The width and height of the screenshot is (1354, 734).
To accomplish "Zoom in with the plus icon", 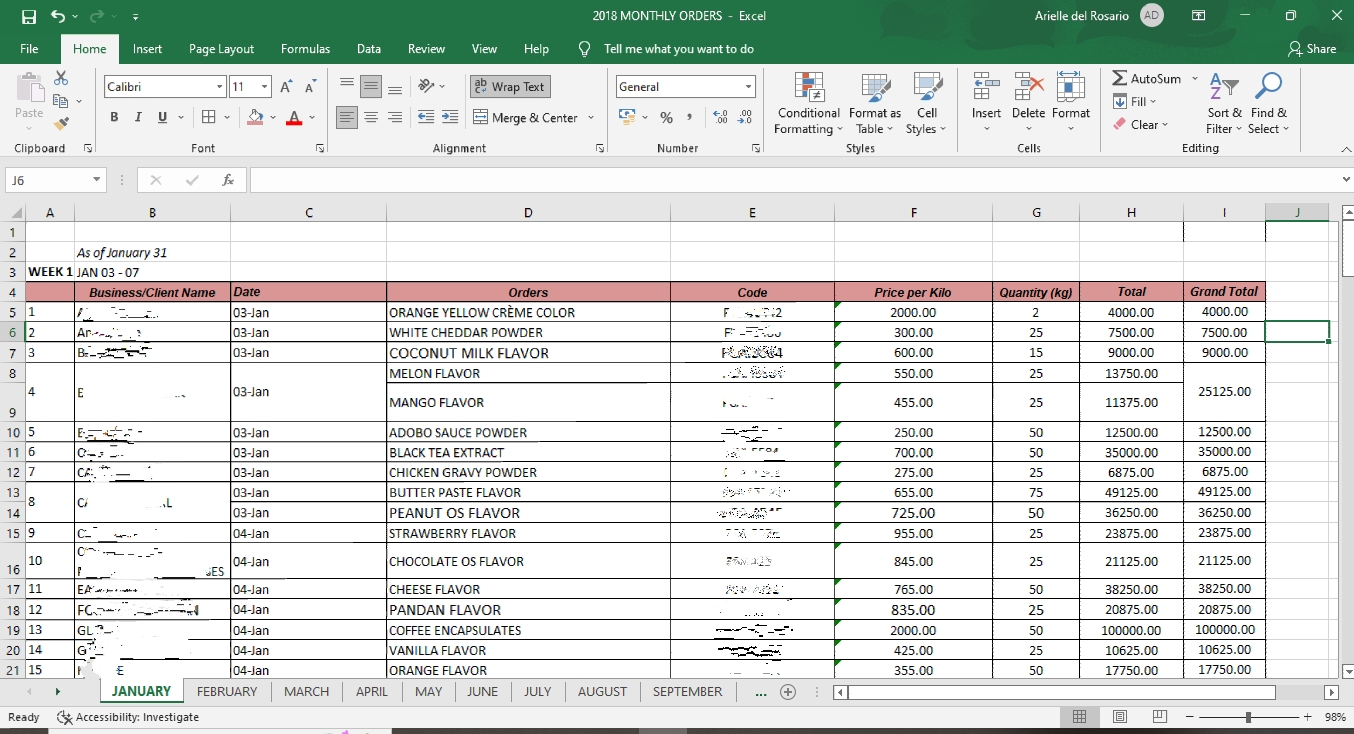I will point(1307,717).
